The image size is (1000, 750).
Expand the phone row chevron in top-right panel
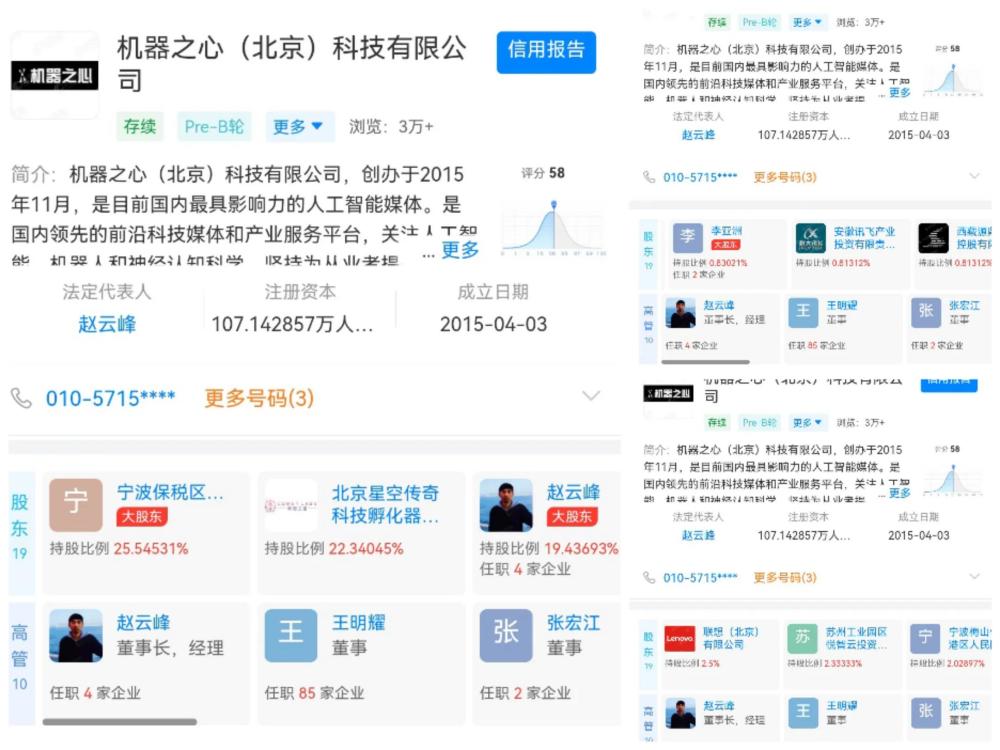(x=974, y=176)
